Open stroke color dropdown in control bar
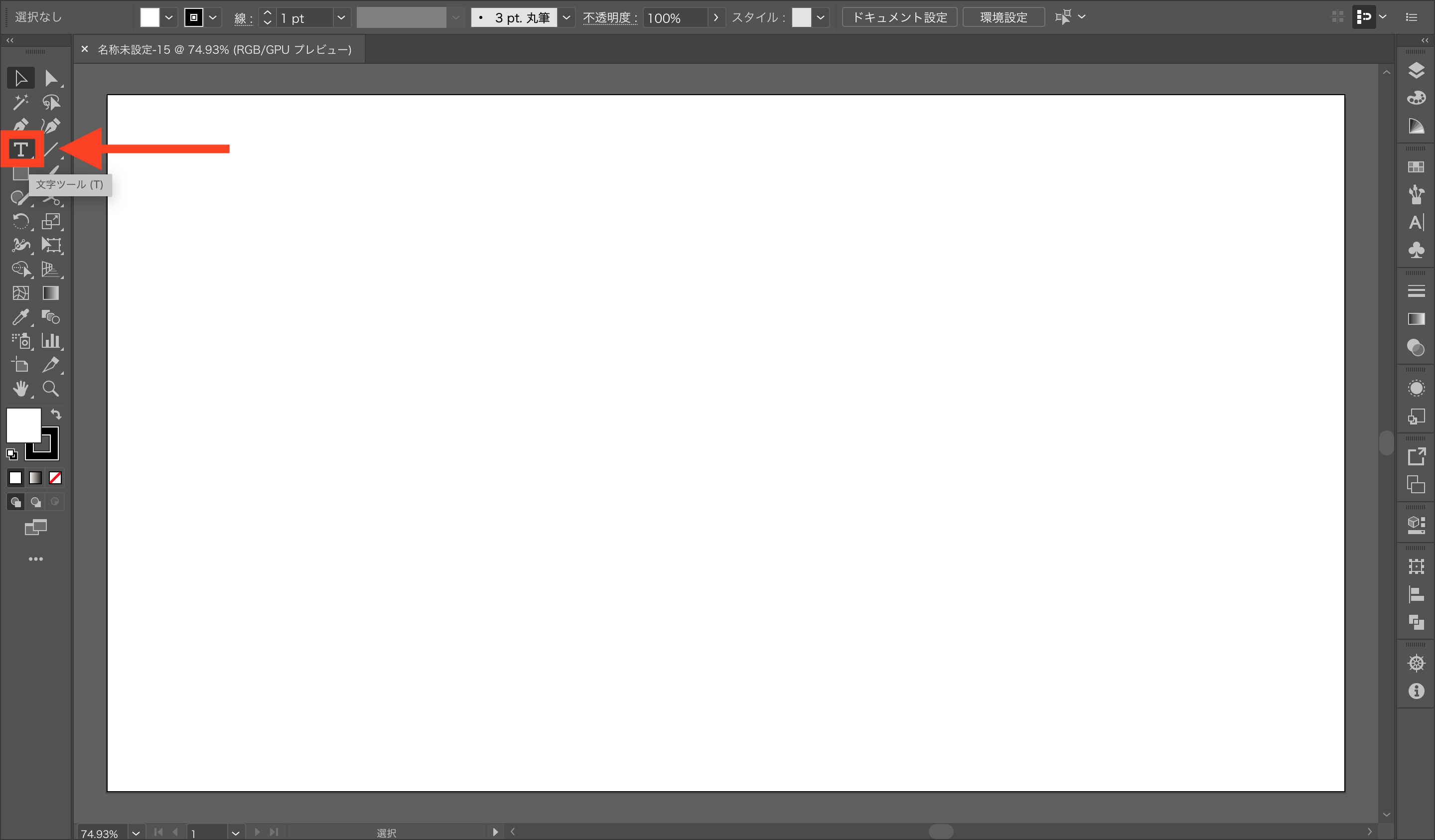This screenshot has width=1435, height=840. [x=212, y=17]
